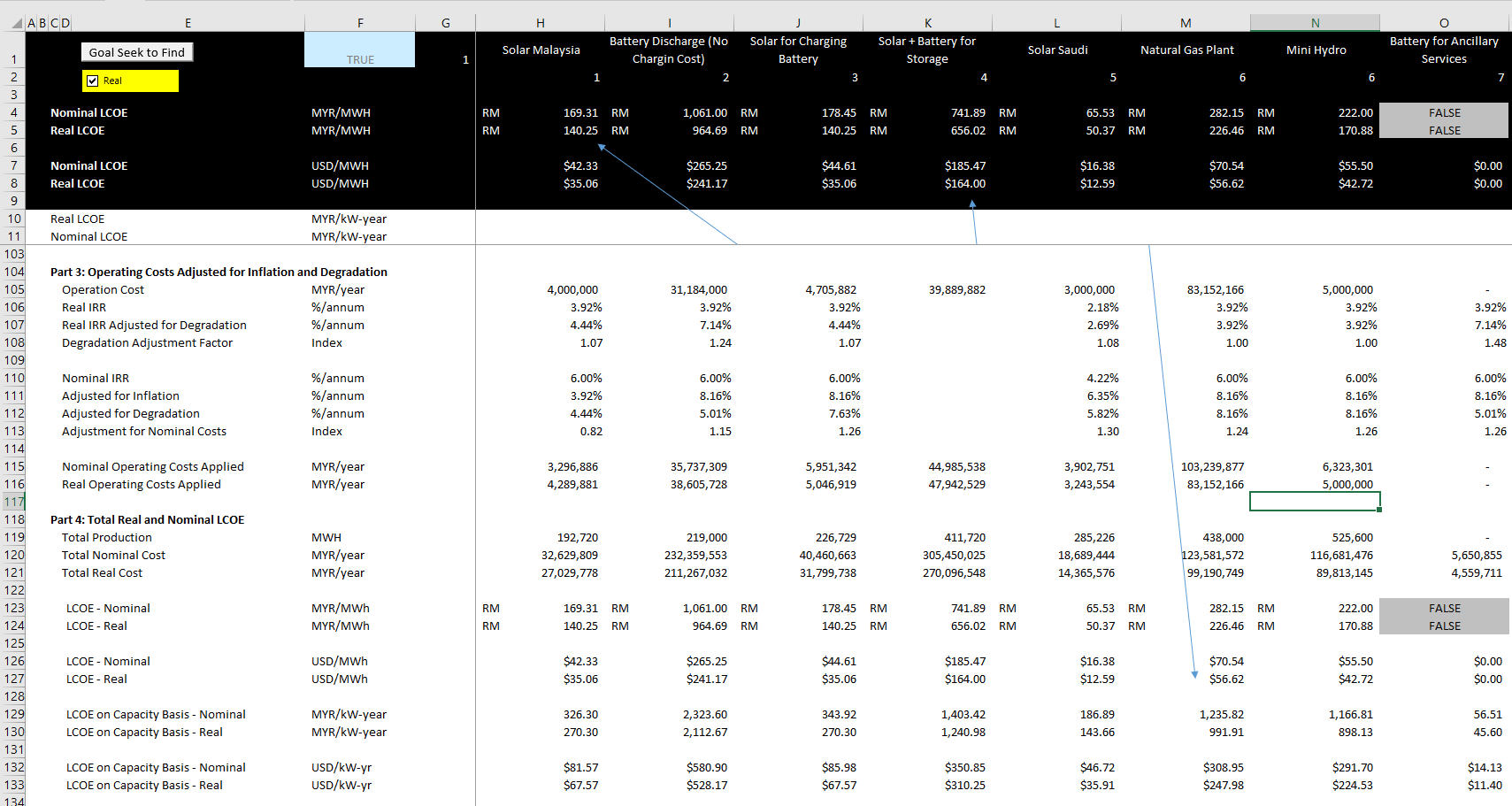
Task: Select the light blue TRUE cell
Action: (x=359, y=50)
